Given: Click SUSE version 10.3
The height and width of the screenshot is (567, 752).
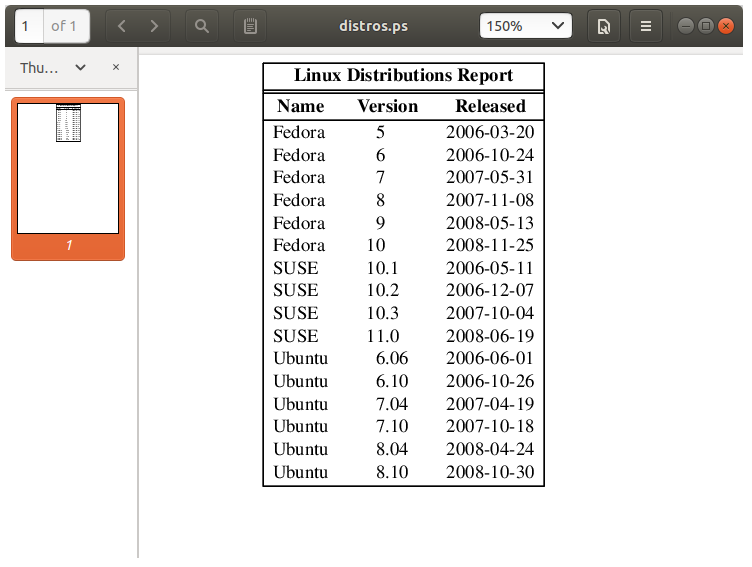Looking at the screenshot, I should pyautogui.click(x=383, y=313).
